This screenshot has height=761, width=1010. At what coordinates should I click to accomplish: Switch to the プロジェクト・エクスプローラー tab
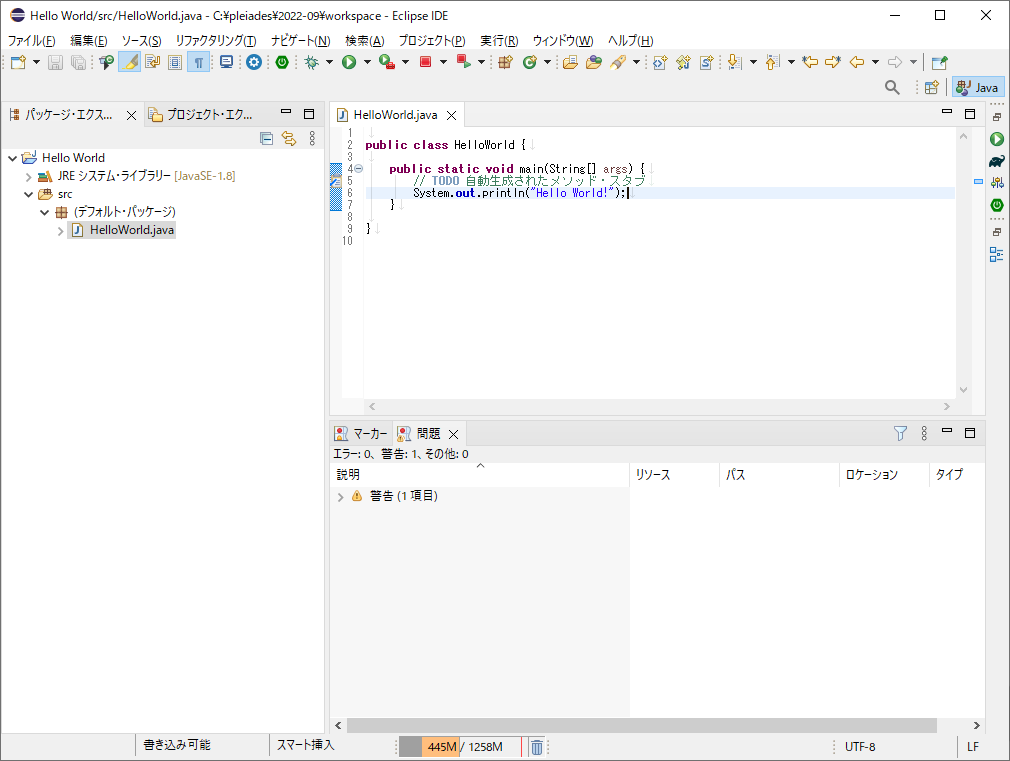[201, 115]
